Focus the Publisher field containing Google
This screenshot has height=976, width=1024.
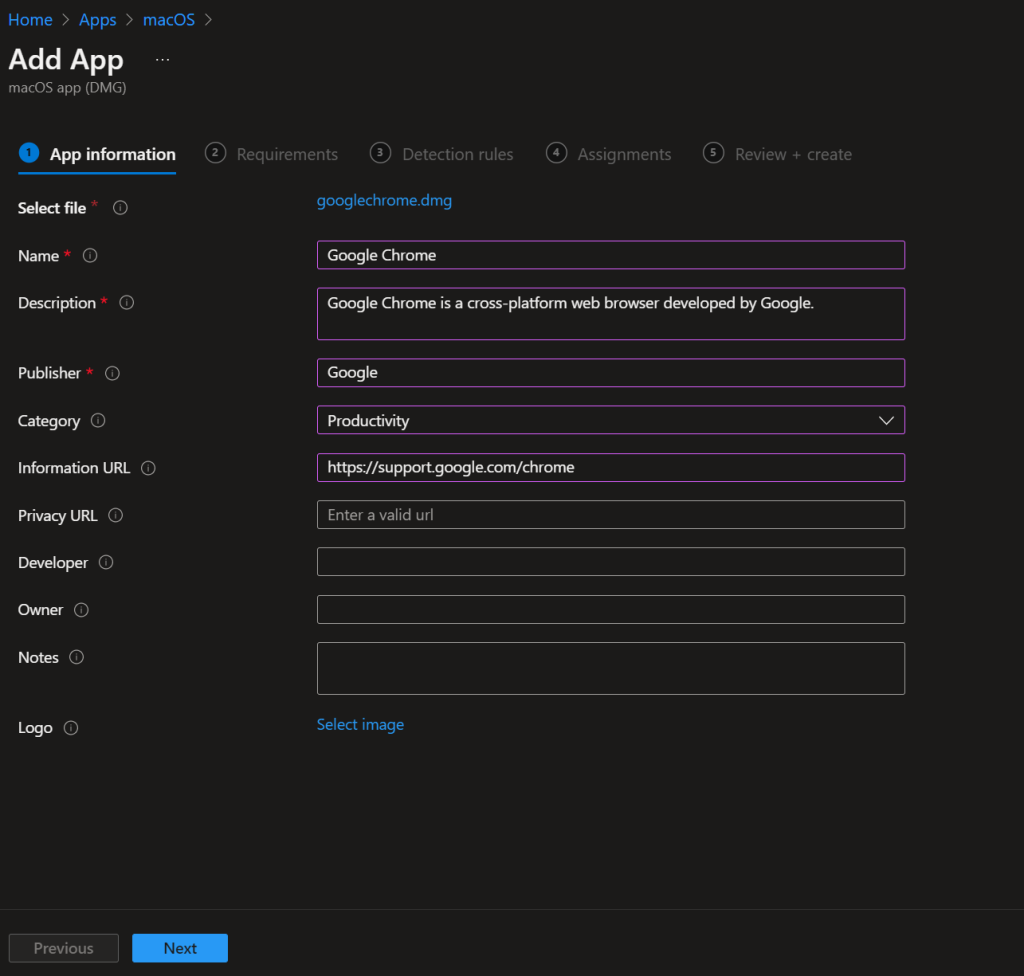click(x=611, y=372)
